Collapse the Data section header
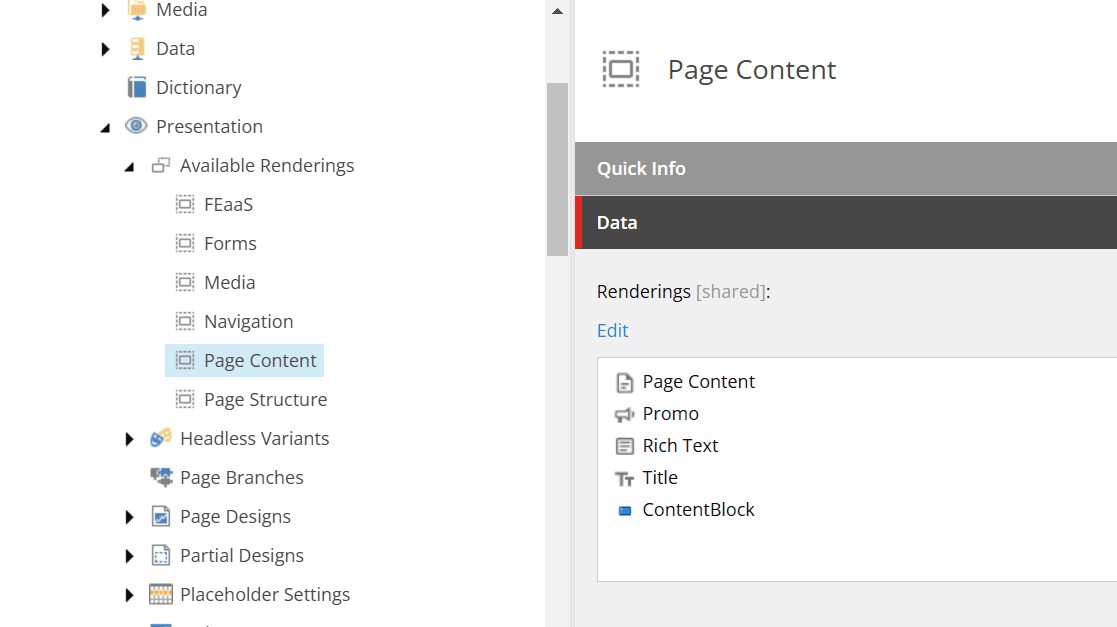Image resolution: width=1117 pixels, height=627 pixels. [x=845, y=223]
